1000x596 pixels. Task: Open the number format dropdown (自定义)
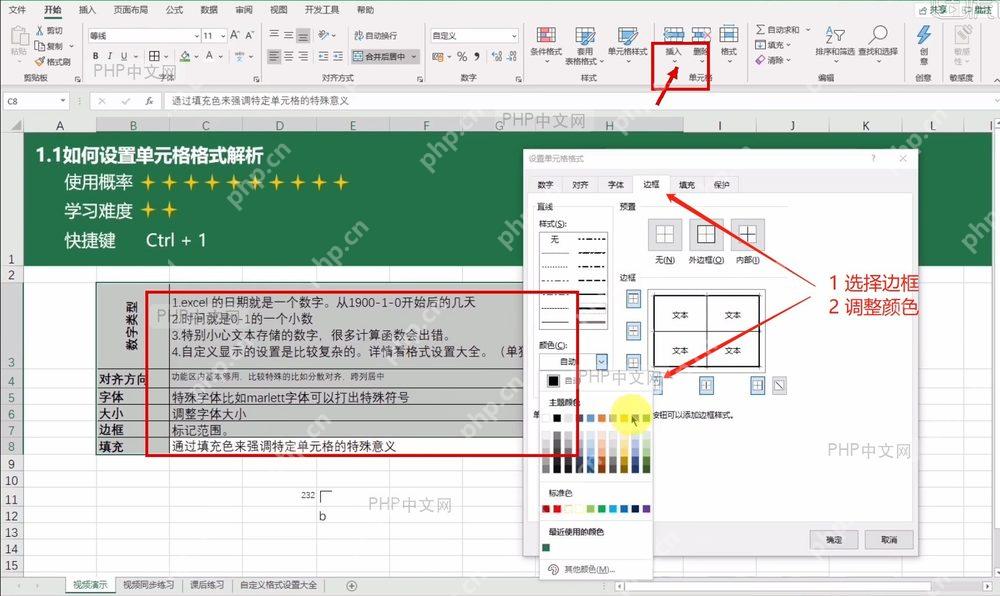[514, 36]
